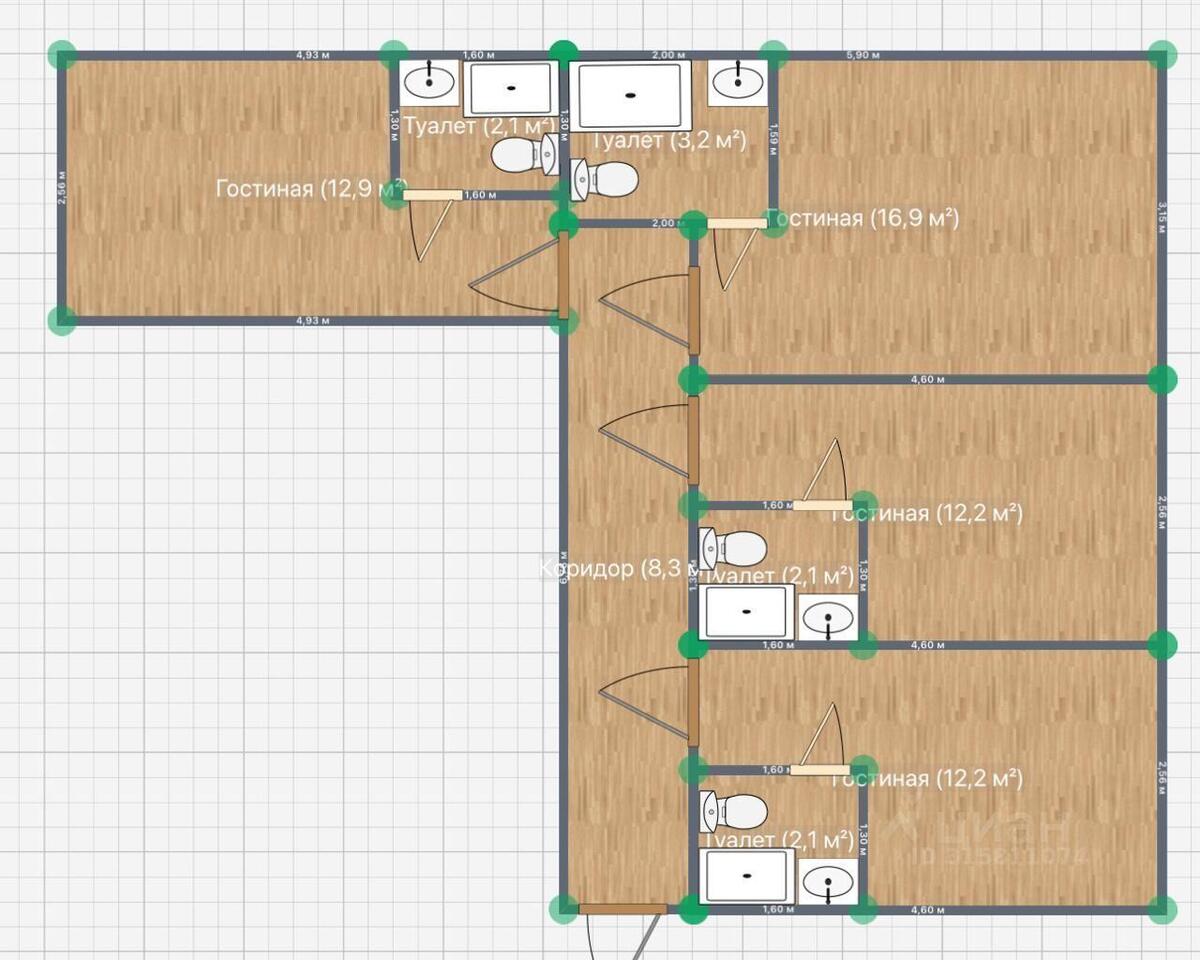1200x960 pixels.
Task: Select the Гостиная (12,9 м²) room label
Action: tap(311, 188)
